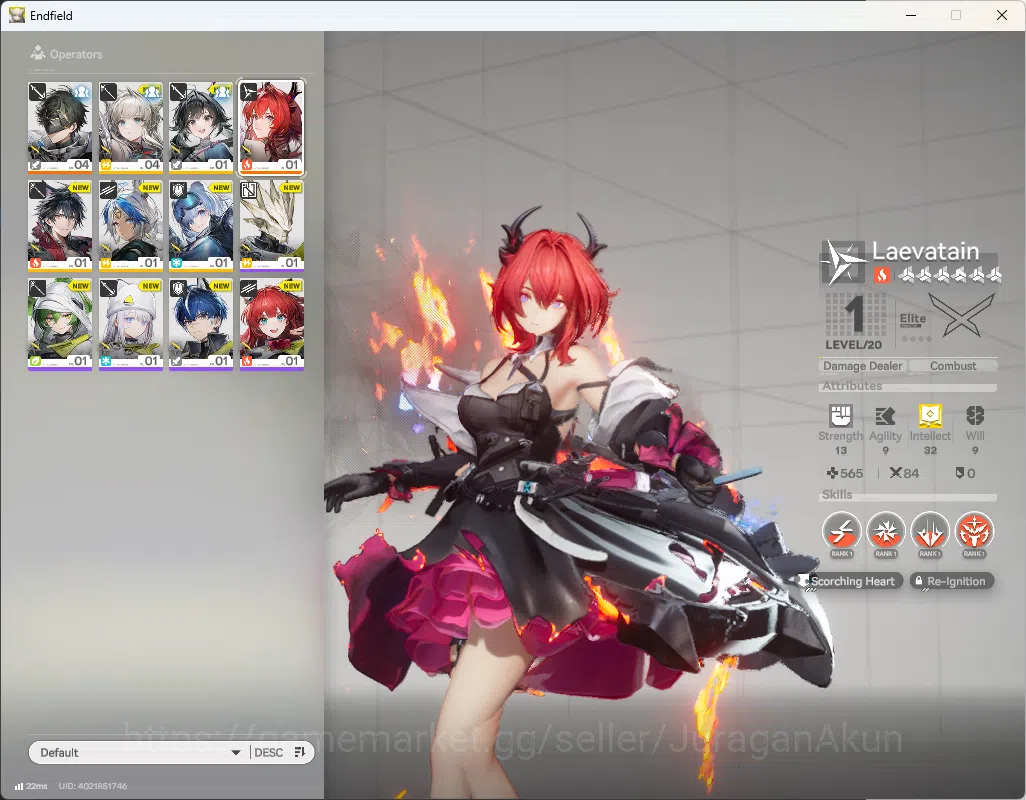Select the masked dark-haired operator card
The image size is (1026, 800).
(60, 127)
